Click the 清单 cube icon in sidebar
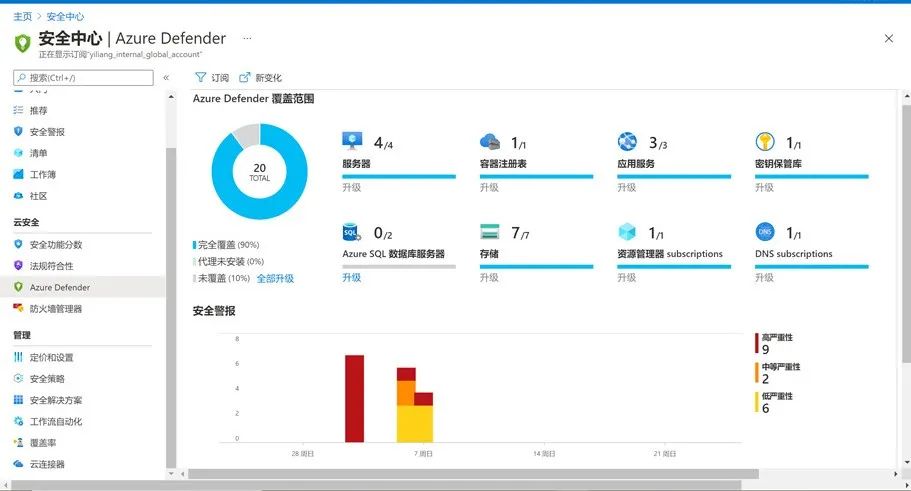The width and height of the screenshot is (911, 491). click(x=19, y=153)
